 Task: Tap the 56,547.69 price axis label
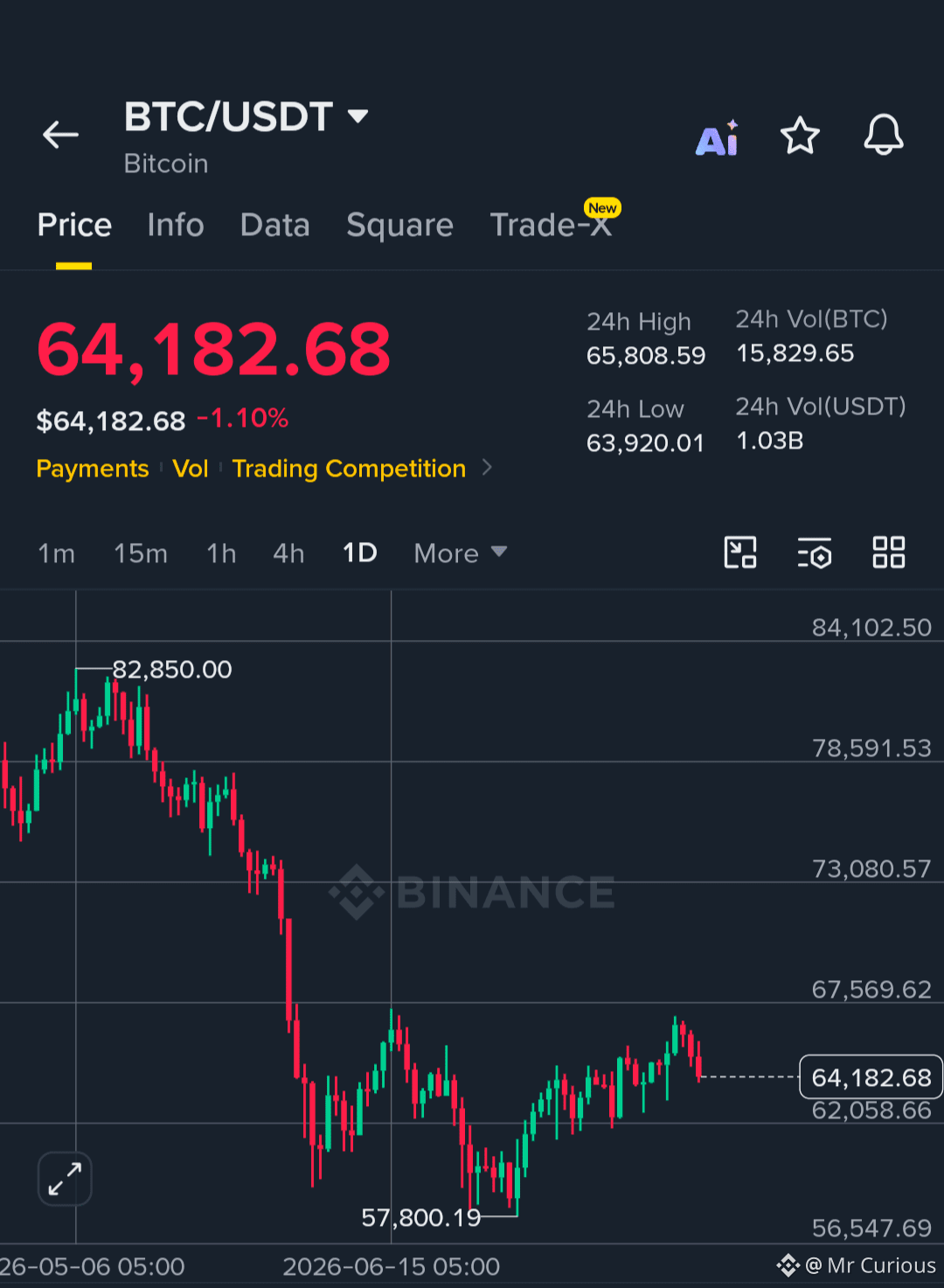871,1229
